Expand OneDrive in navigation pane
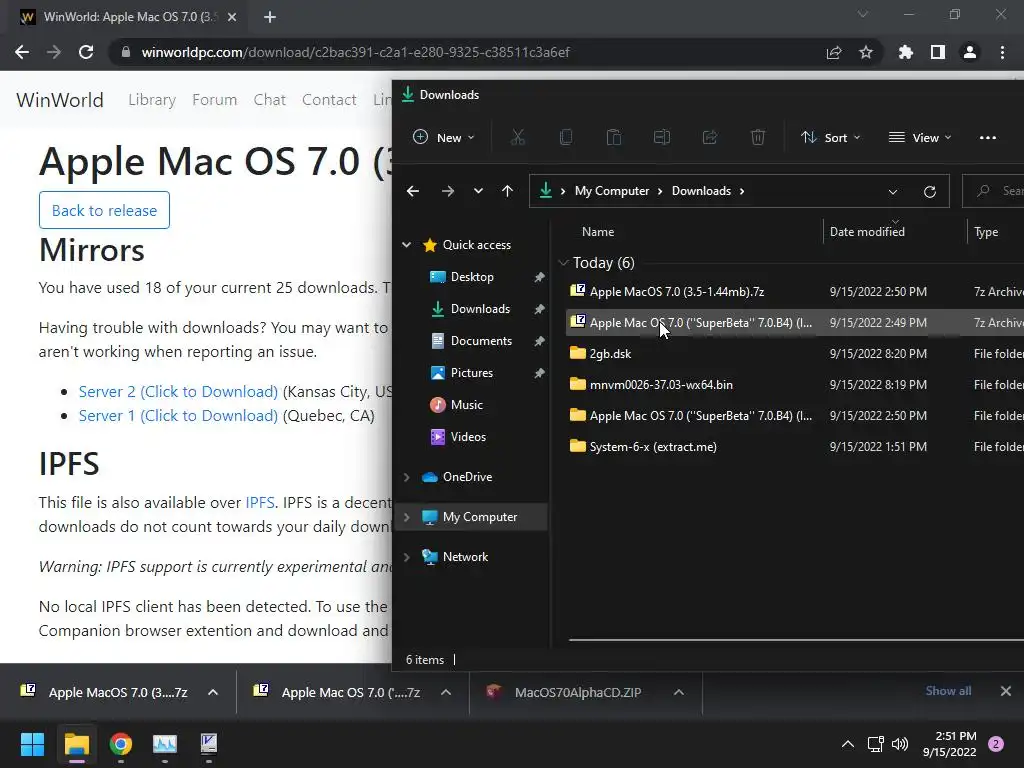This screenshot has width=1024, height=768. coord(406,477)
